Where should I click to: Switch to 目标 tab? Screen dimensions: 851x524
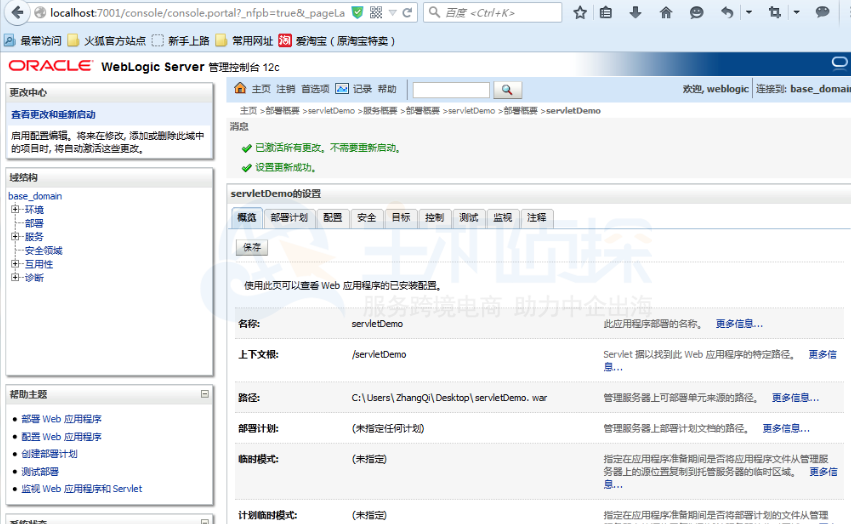tap(401, 218)
